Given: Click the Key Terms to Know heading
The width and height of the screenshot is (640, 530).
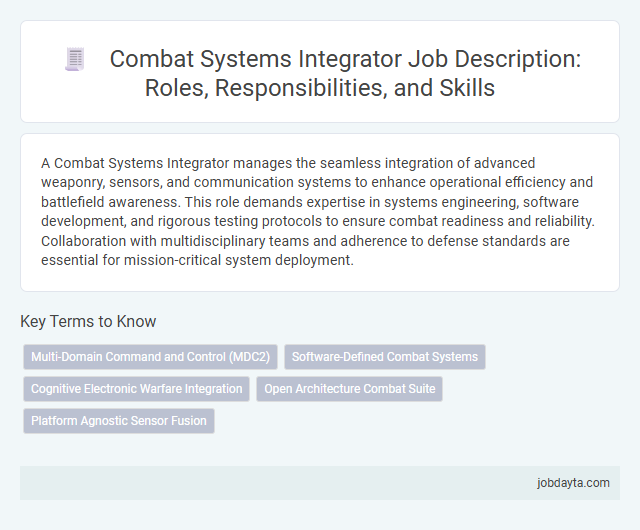Looking at the screenshot, I should [88, 321].
